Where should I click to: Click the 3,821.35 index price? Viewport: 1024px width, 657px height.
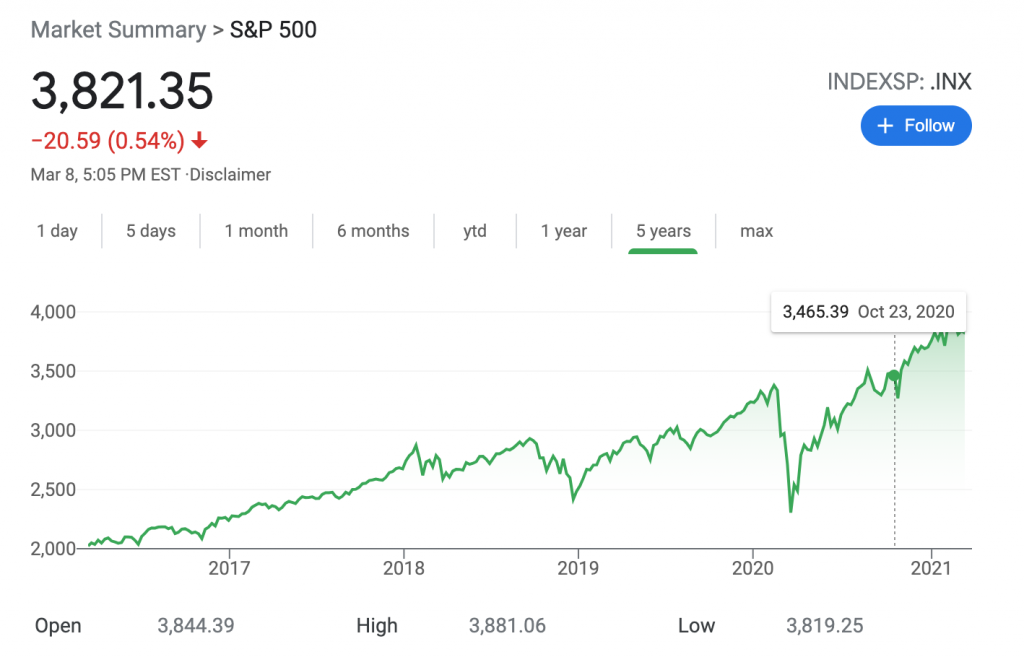click(122, 91)
